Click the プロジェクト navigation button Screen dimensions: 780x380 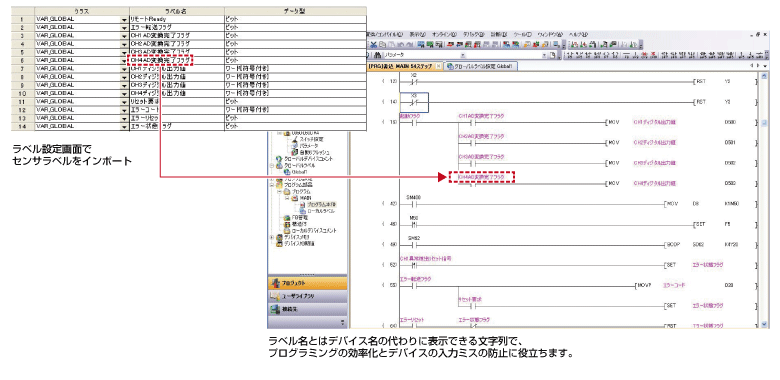[308, 283]
